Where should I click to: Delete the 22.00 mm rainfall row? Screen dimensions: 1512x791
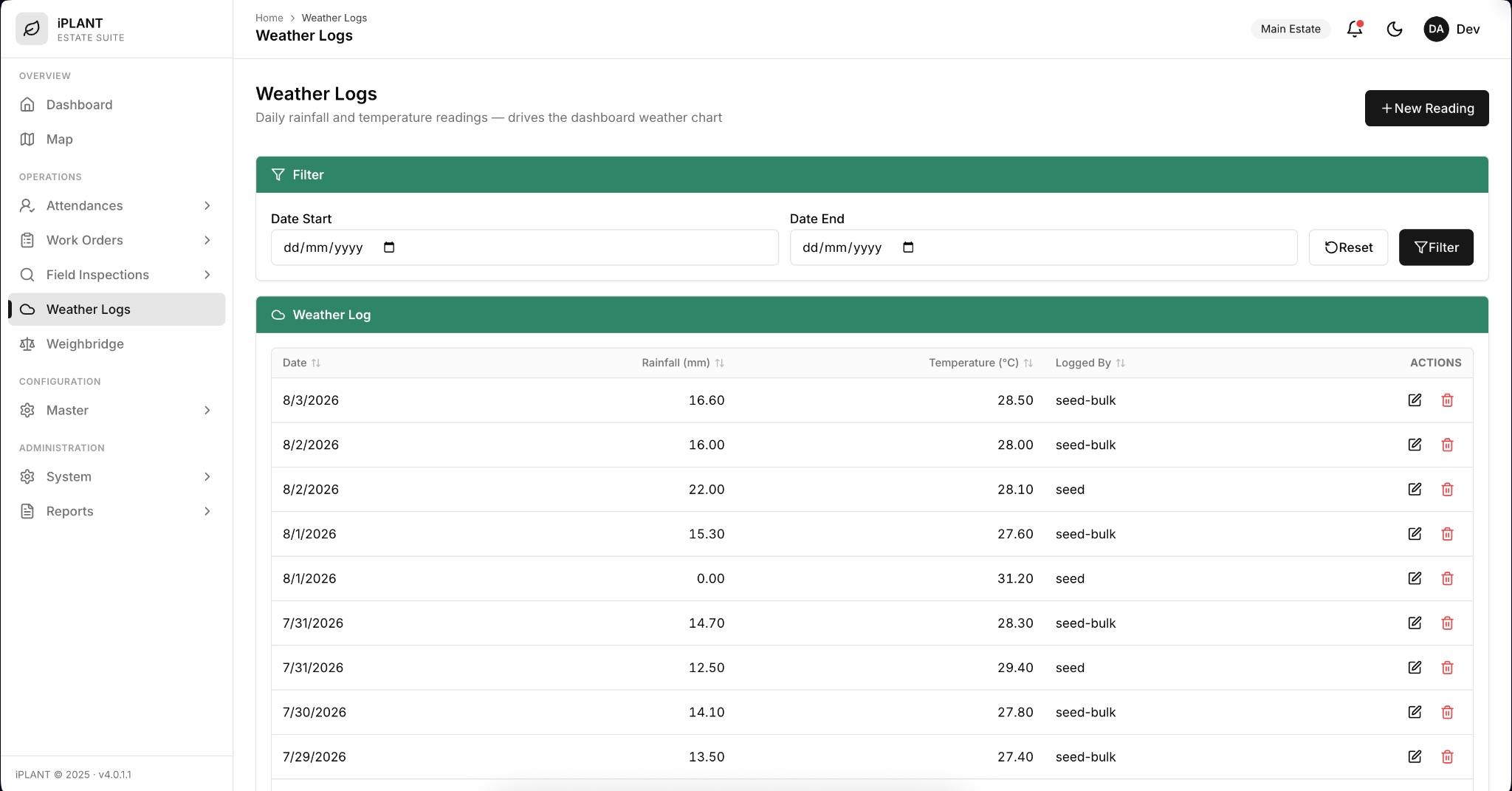point(1447,489)
